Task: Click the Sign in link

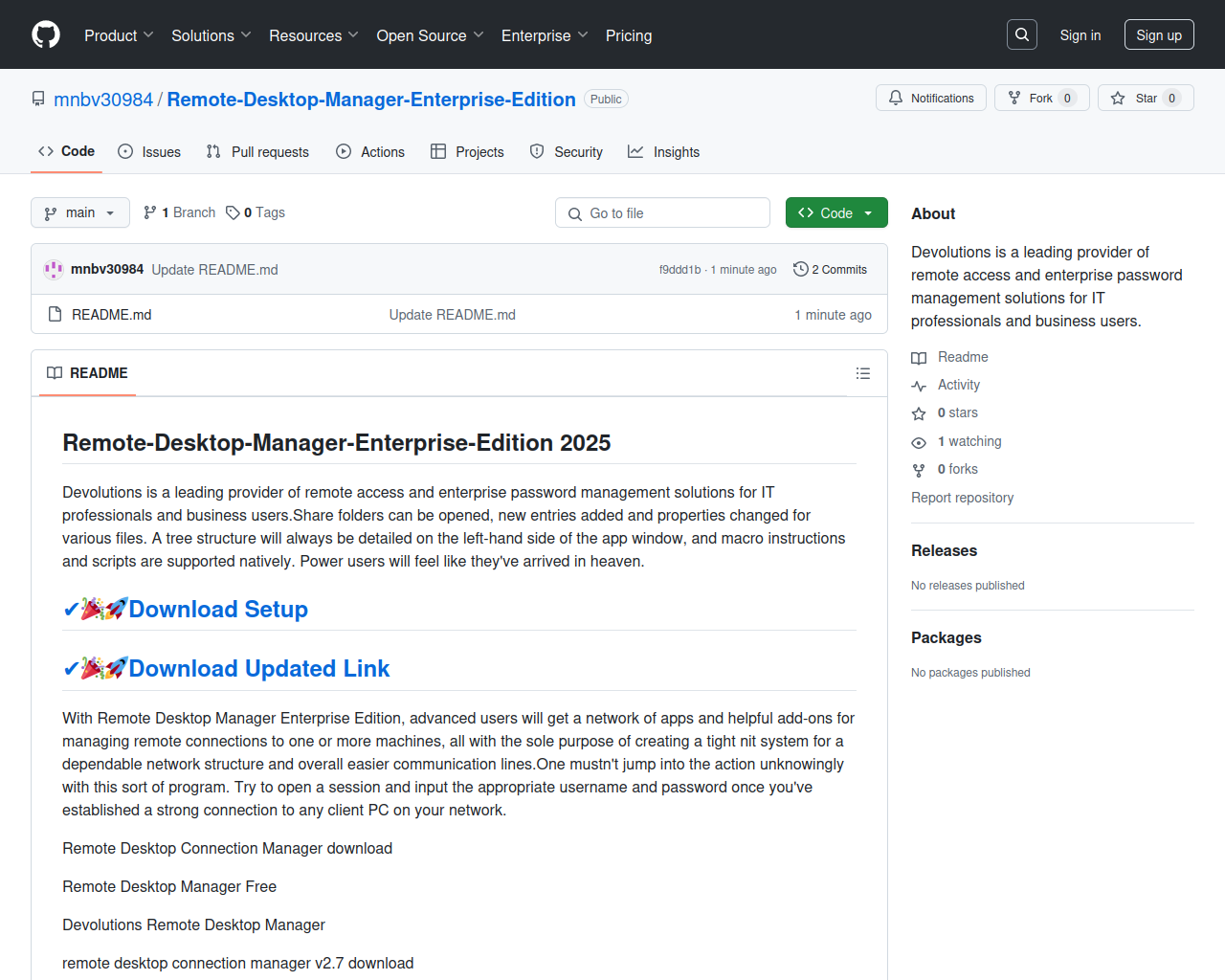Action: (1080, 35)
